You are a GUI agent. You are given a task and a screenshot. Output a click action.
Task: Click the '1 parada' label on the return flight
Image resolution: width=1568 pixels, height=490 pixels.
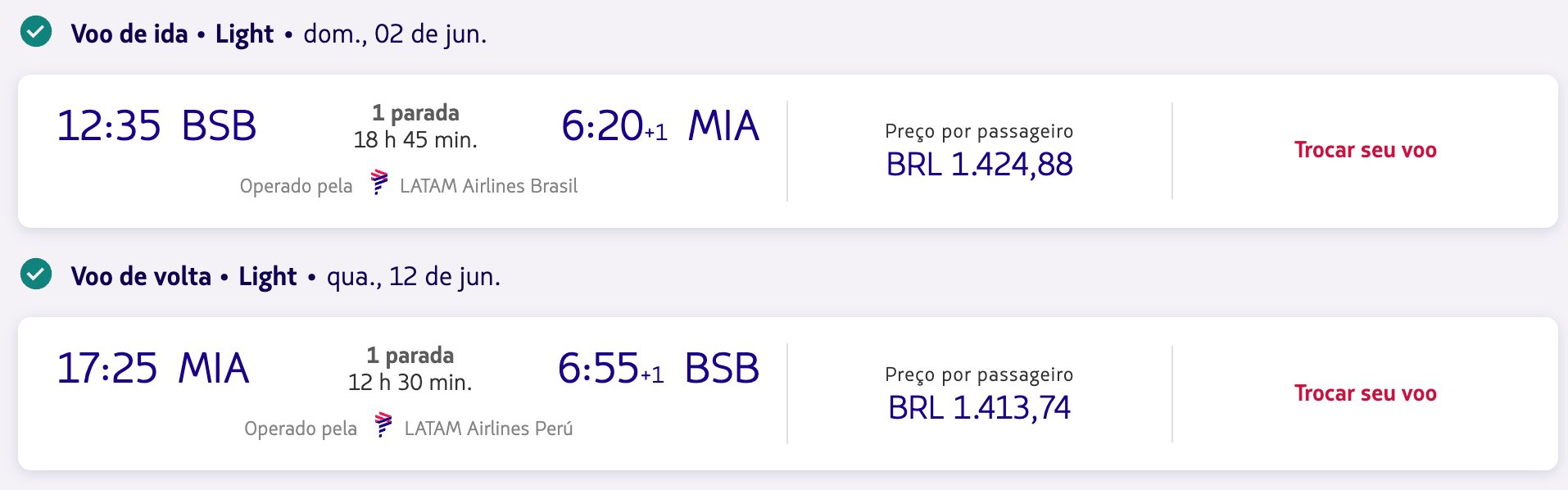[x=410, y=355]
